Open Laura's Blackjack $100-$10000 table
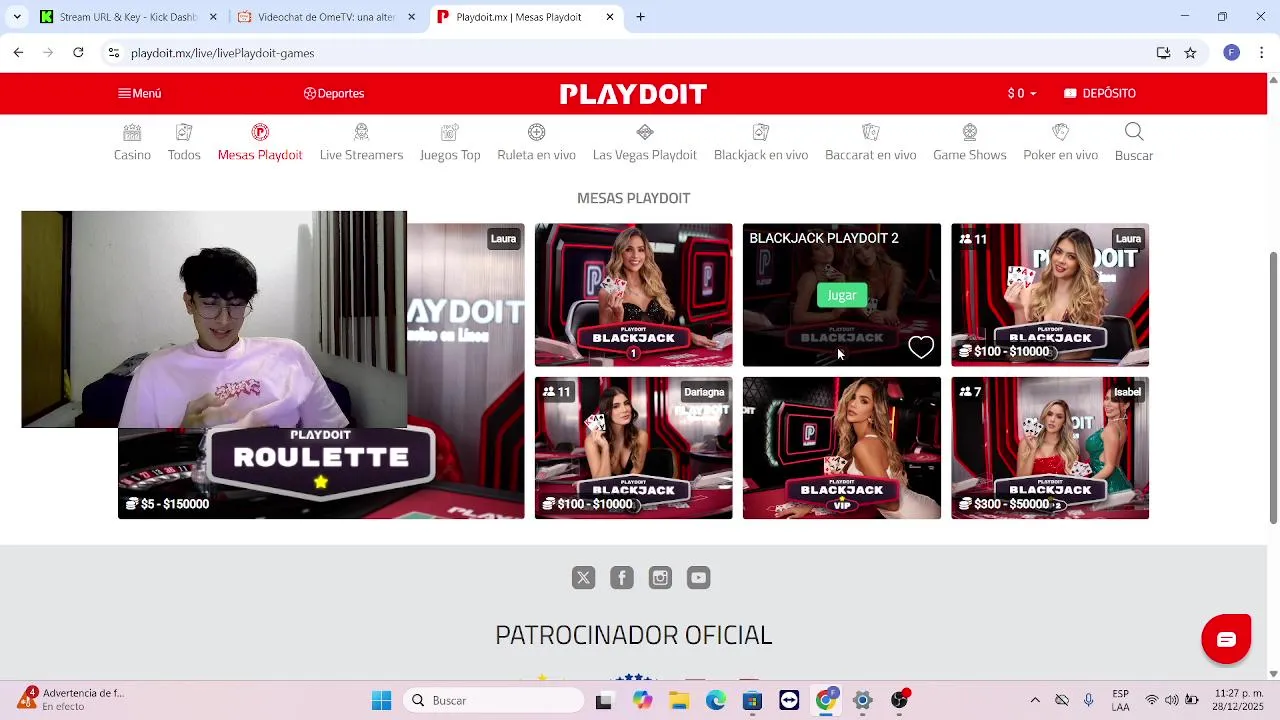The image size is (1280, 720). pyautogui.click(x=1050, y=295)
